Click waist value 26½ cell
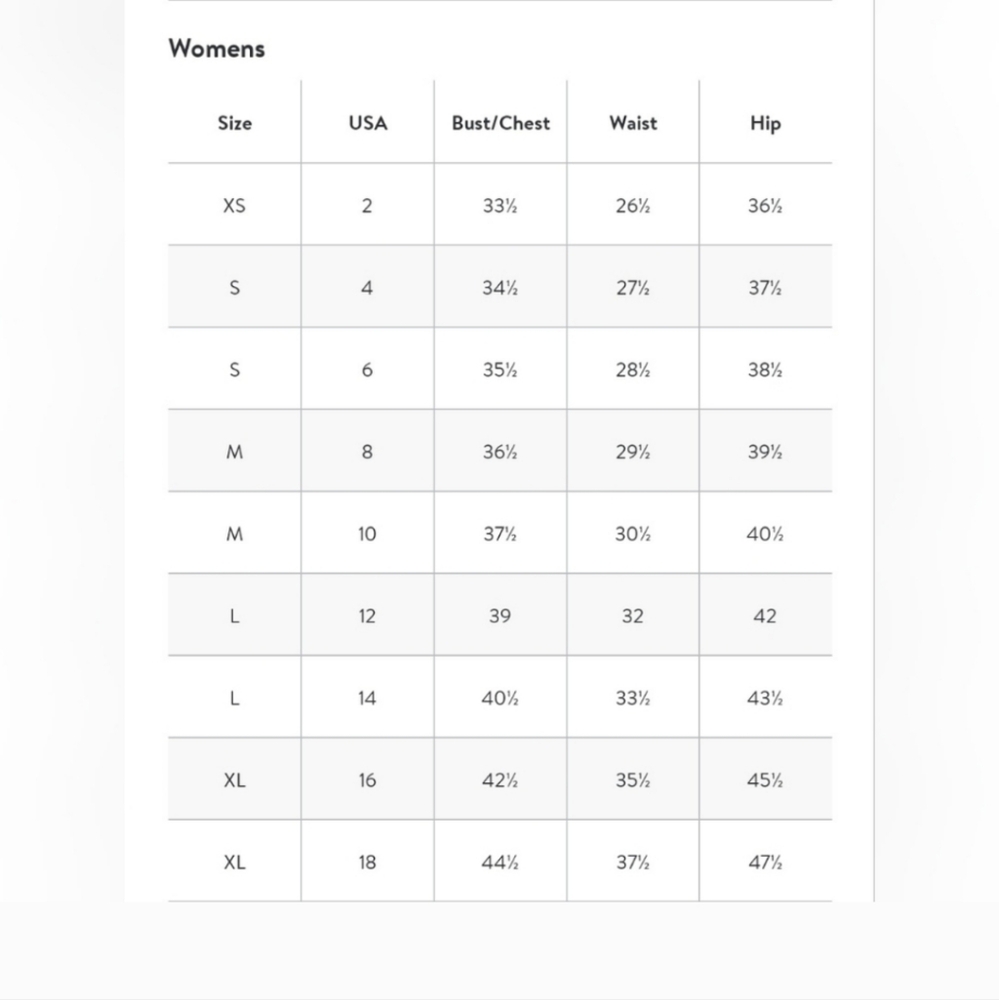The image size is (999, 1000). point(633,205)
